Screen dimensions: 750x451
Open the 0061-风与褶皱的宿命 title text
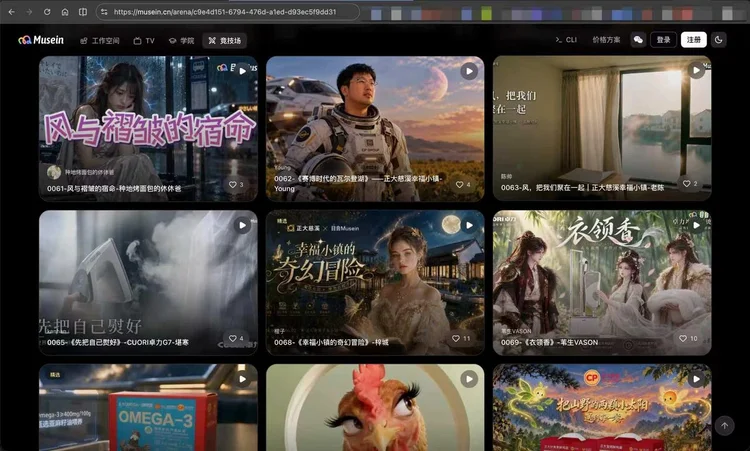114,188
